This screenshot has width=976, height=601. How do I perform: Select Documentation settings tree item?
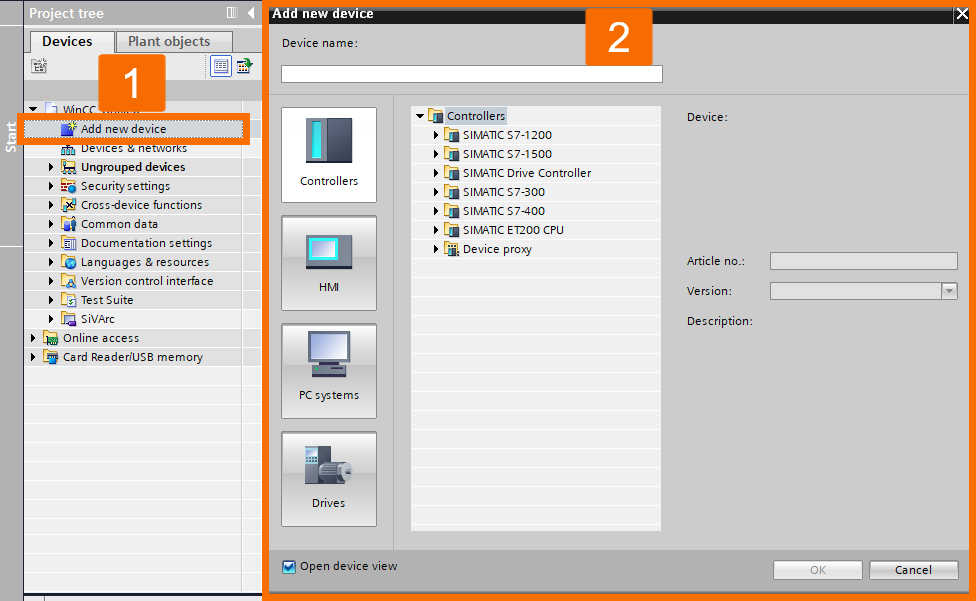(x=146, y=243)
